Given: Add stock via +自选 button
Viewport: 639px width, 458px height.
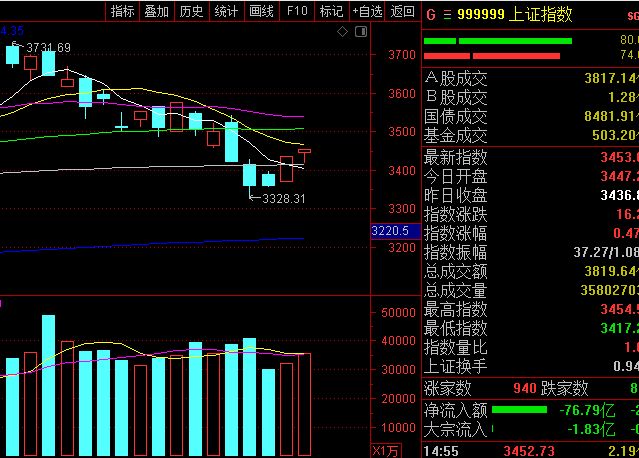Looking at the screenshot, I should [x=367, y=11].
